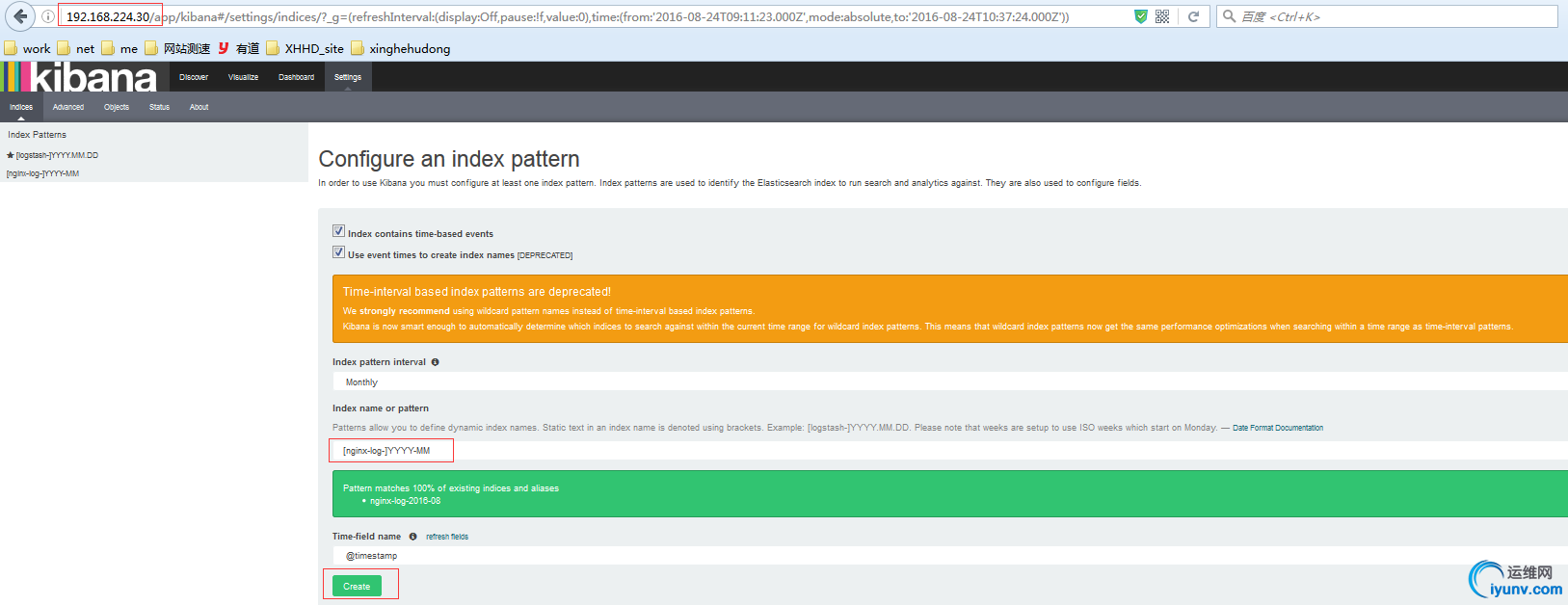Open the Settings tab
1568x605 pixels.
pyautogui.click(x=348, y=77)
